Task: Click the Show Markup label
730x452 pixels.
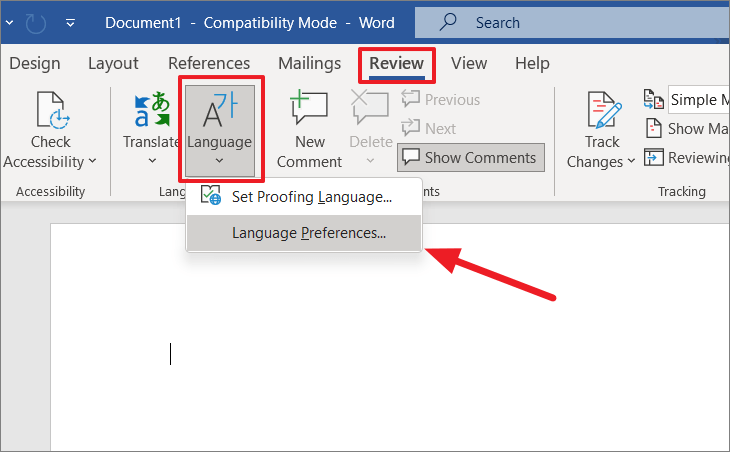Action: (698, 129)
